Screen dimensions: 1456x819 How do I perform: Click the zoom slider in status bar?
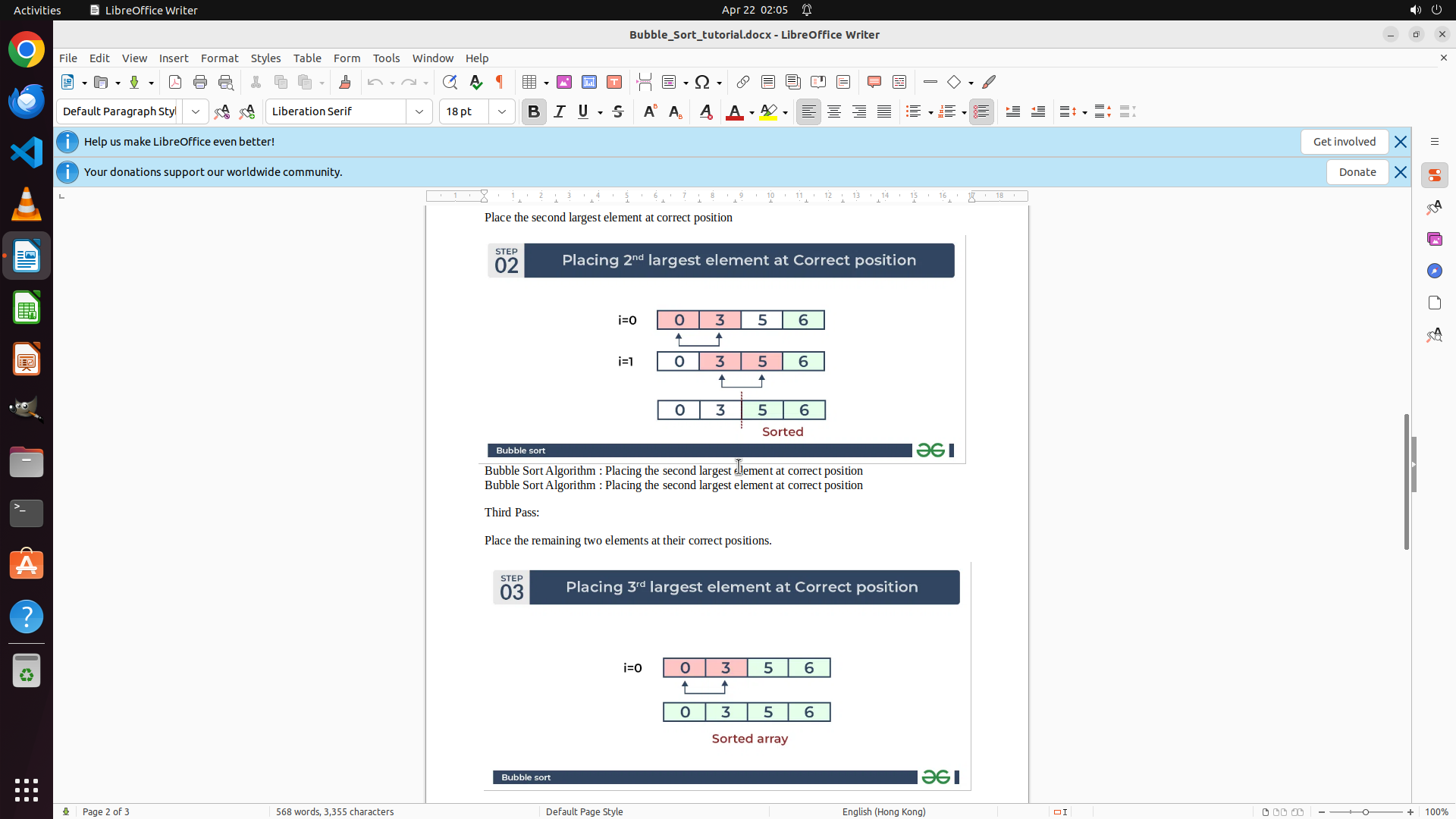point(1366,811)
